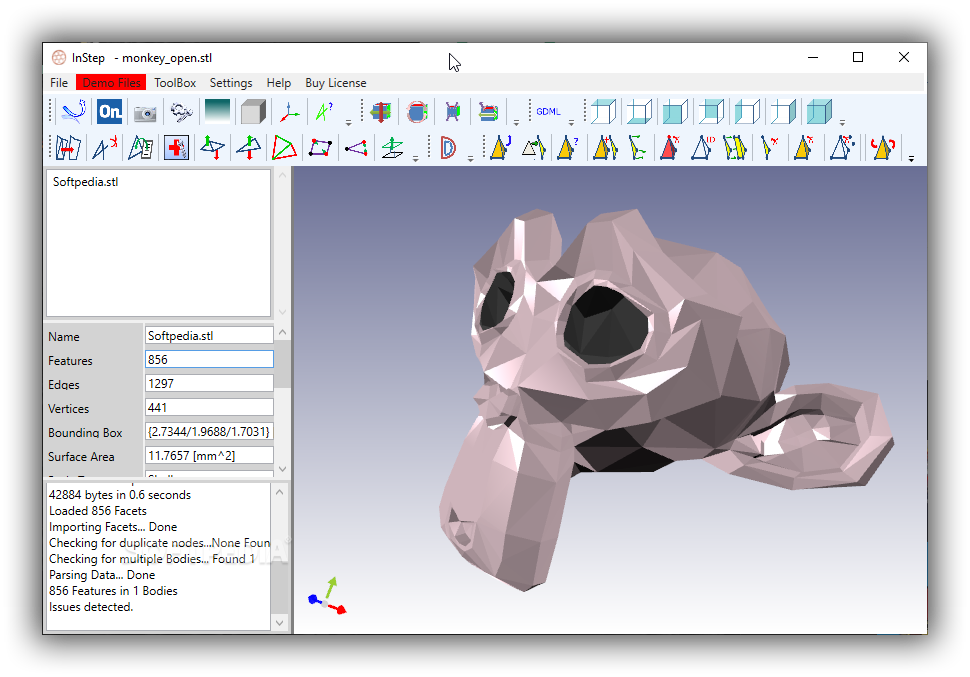Click the pyramid with red rotation arrows
The height and width of the screenshot is (677, 970).
coord(882,148)
